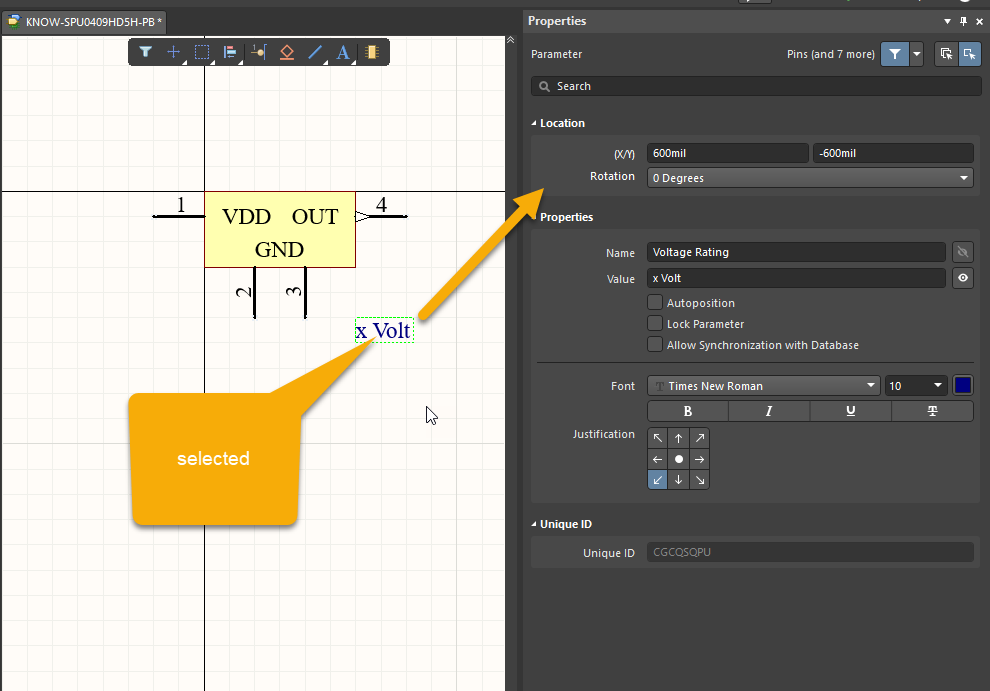Click the Search field in Properties panel
This screenshot has height=691, width=990.
pos(756,86)
